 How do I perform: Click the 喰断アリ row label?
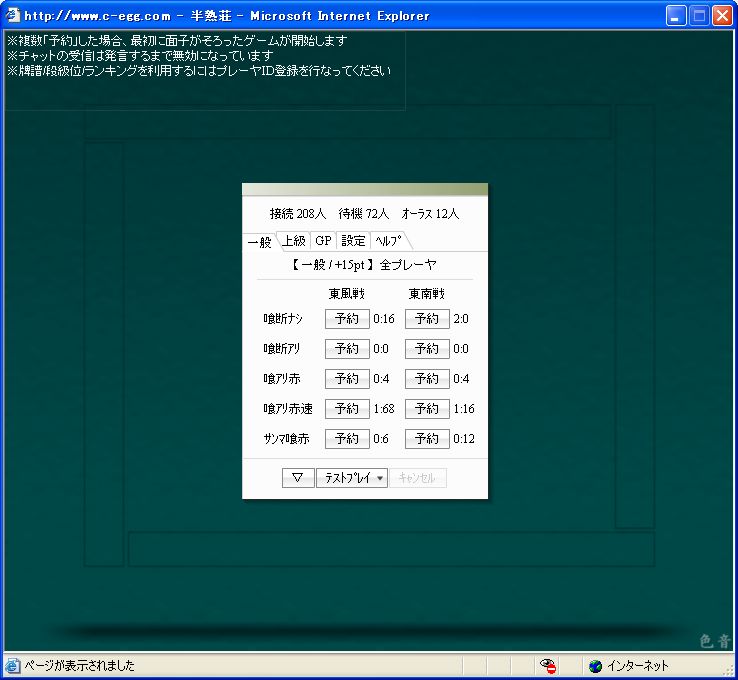(281, 349)
